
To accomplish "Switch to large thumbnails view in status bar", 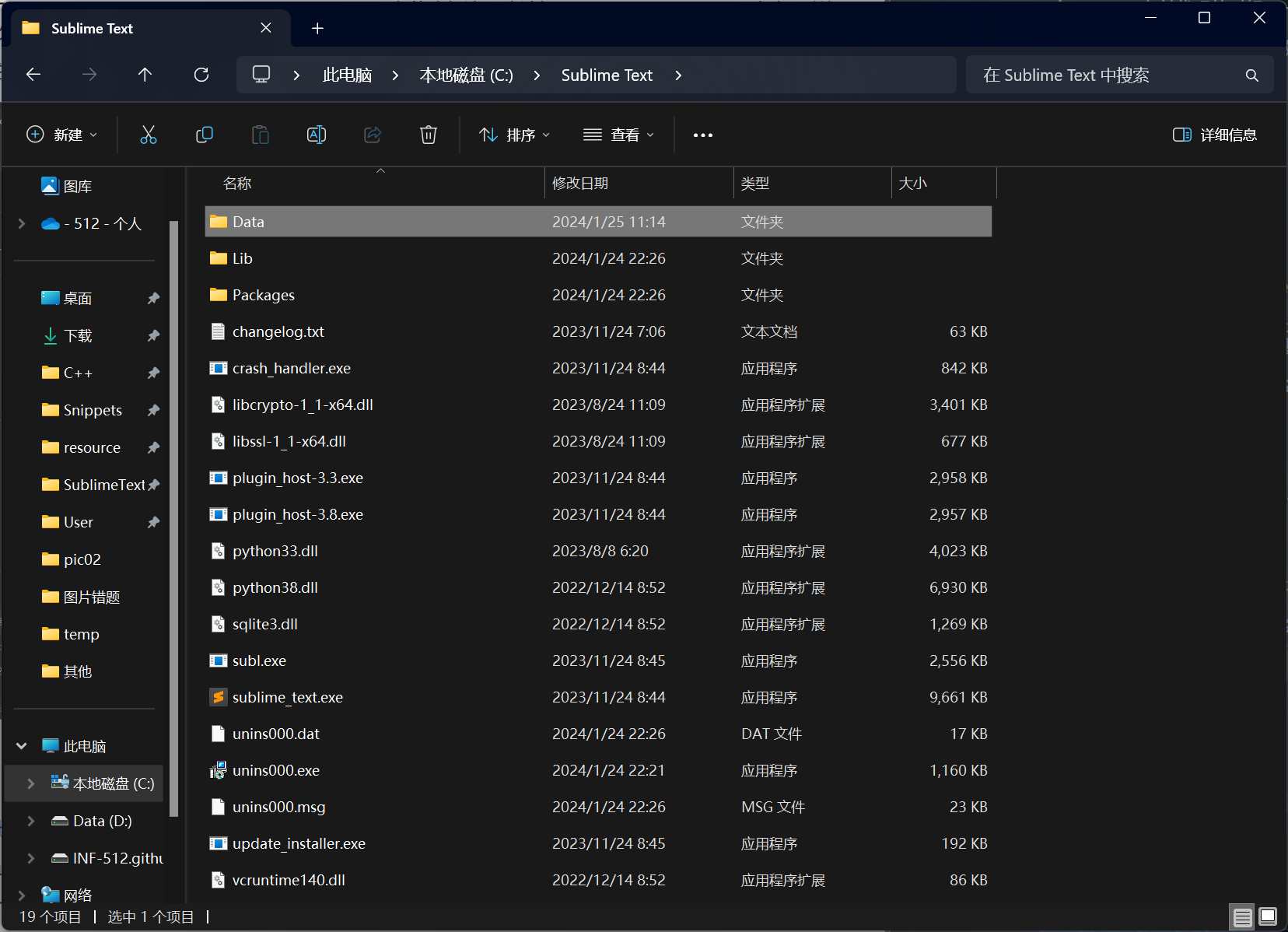I will (x=1268, y=917).
